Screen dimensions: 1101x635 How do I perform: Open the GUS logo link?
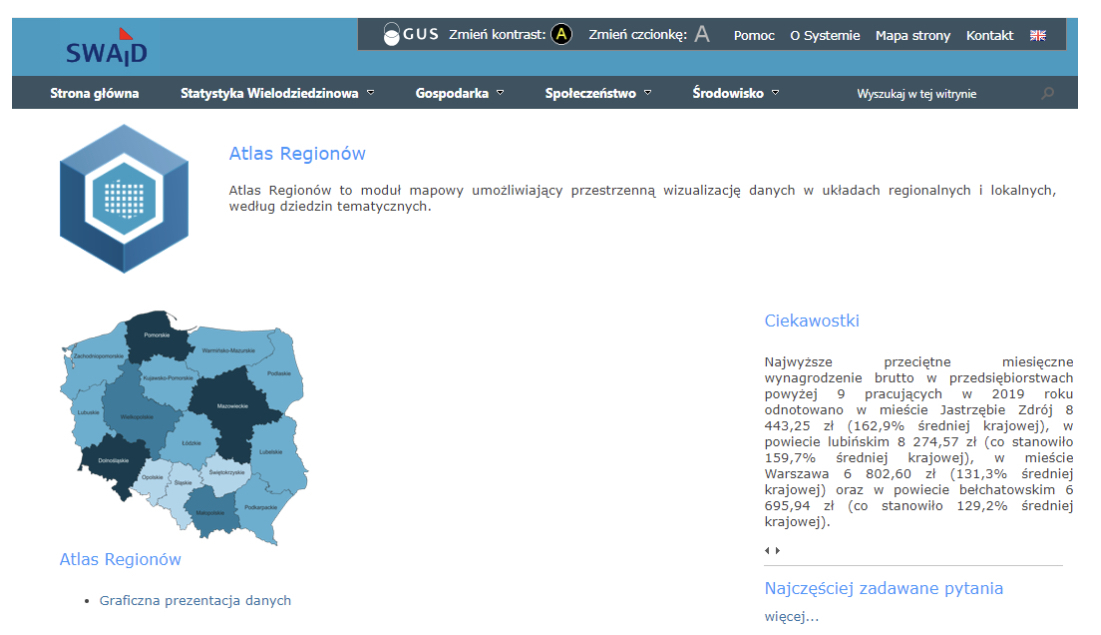tap(411, 35)
